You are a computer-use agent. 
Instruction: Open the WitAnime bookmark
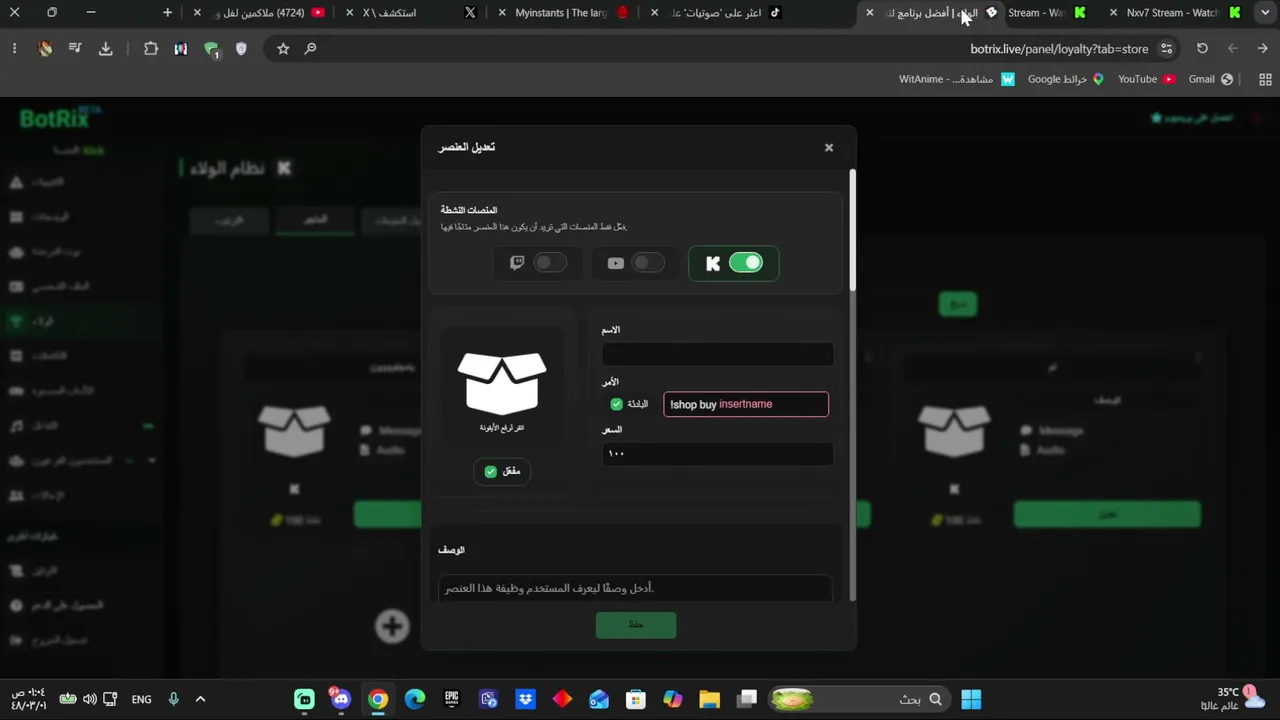coord(956,79)
